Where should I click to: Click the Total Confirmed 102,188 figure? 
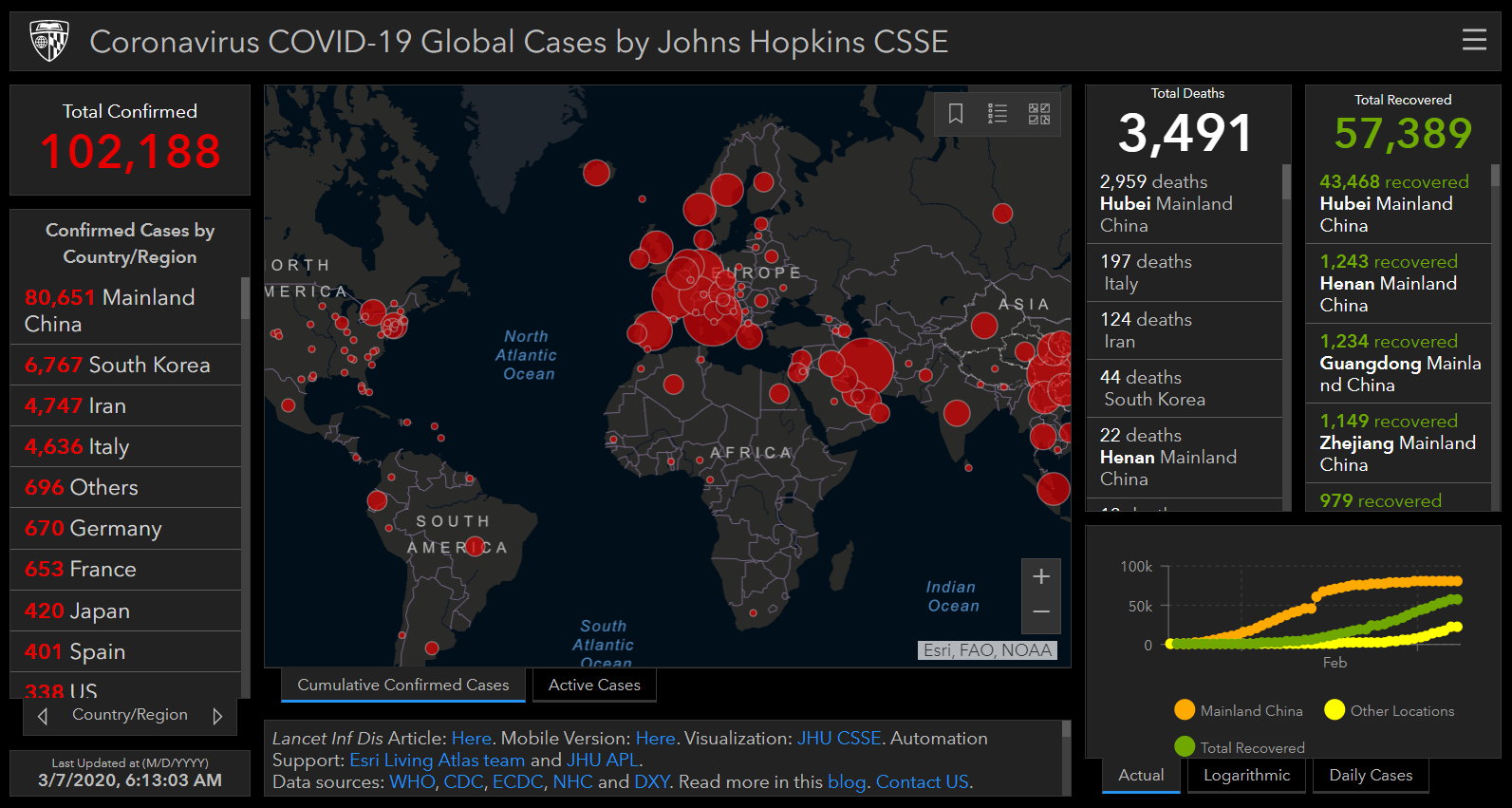[x=130, y=152]
